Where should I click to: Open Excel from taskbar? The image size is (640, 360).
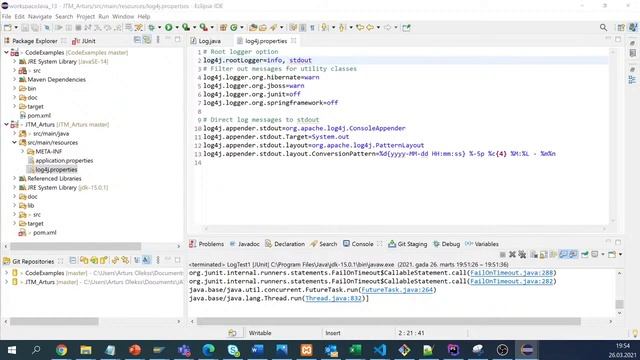(355, 350)
